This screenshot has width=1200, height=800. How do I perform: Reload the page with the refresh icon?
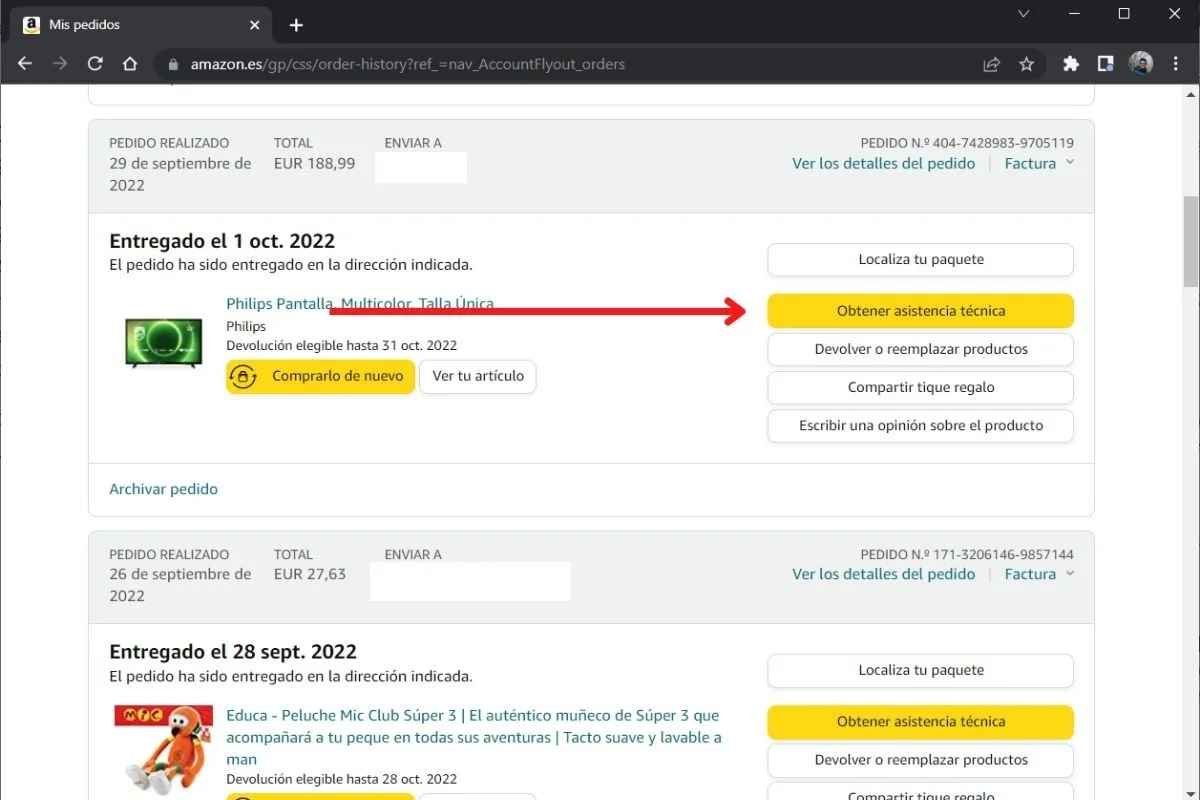click(95, 64)
